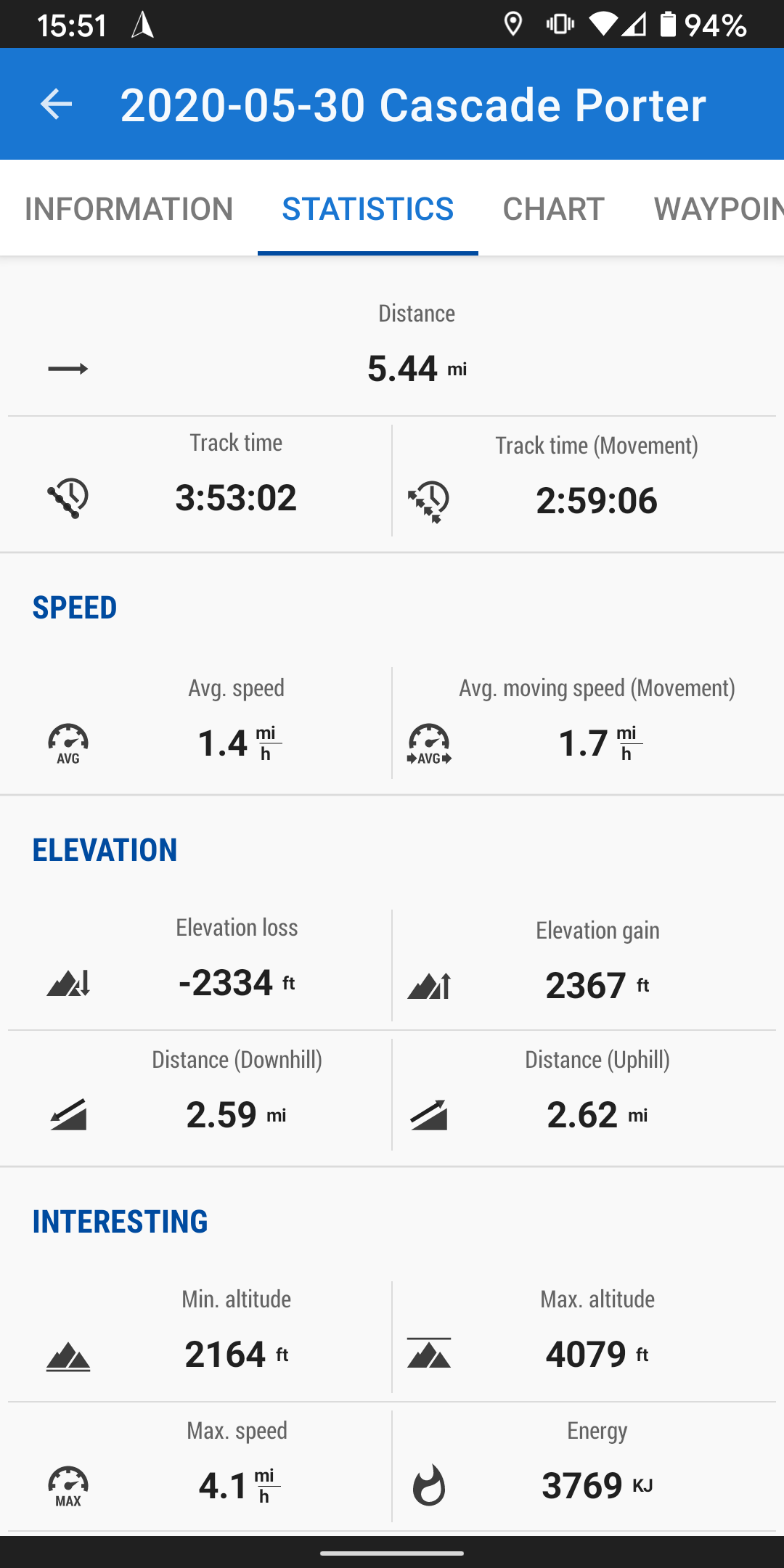Tap the track time clock icon
Image resolution: width=784 pixels, height=1568 pixels.
[68, 498]
